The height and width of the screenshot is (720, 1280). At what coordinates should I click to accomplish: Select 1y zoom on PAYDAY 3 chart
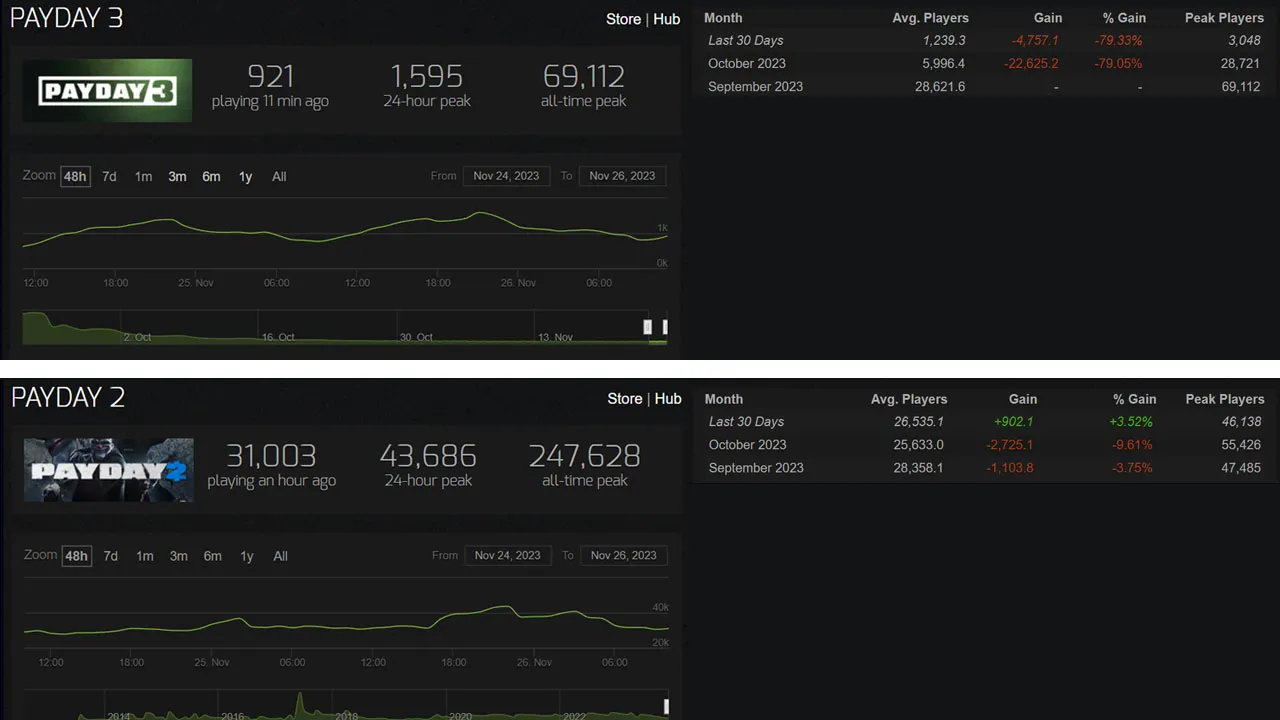(x=245, y=177)
